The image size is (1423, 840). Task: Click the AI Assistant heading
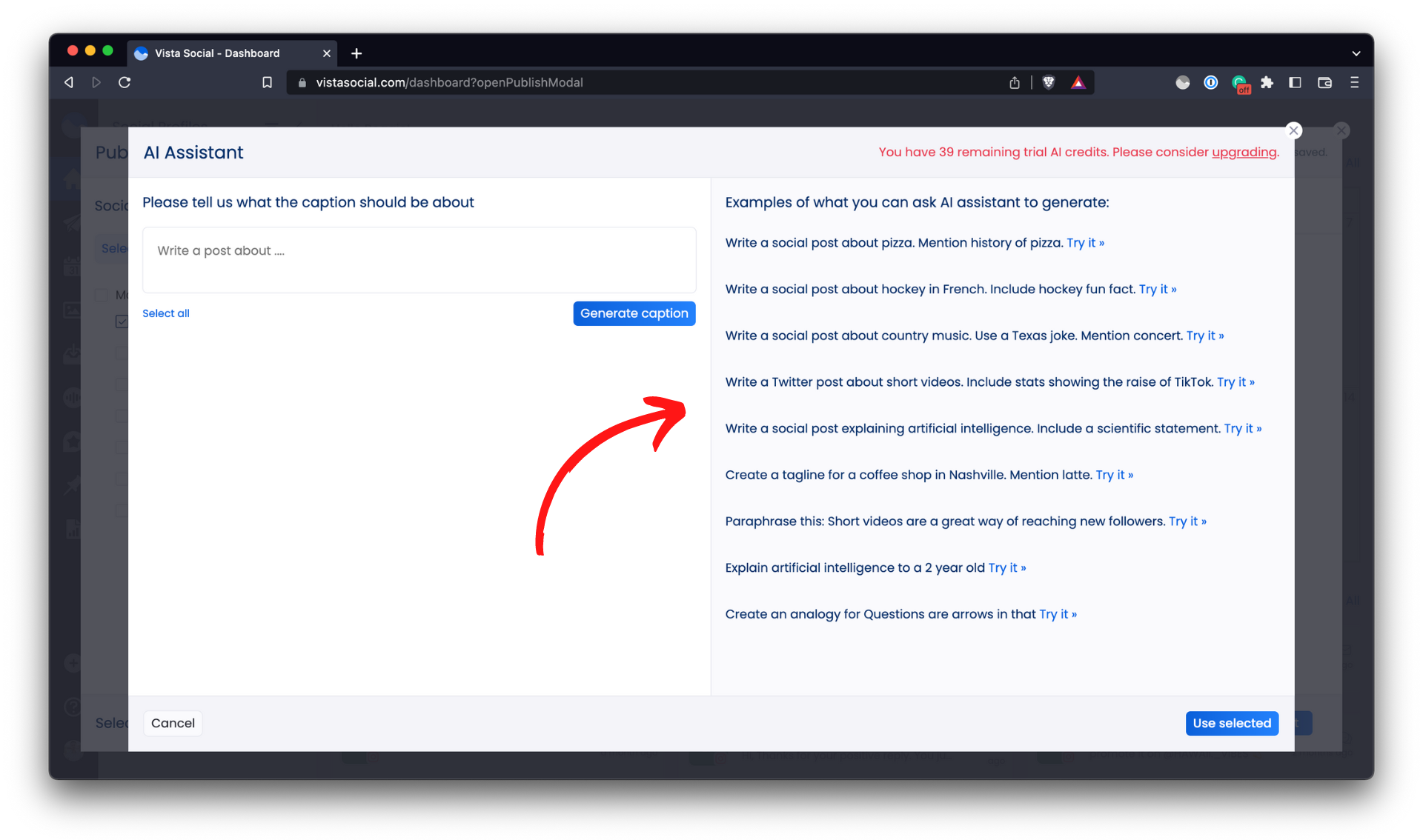(193, 153)
